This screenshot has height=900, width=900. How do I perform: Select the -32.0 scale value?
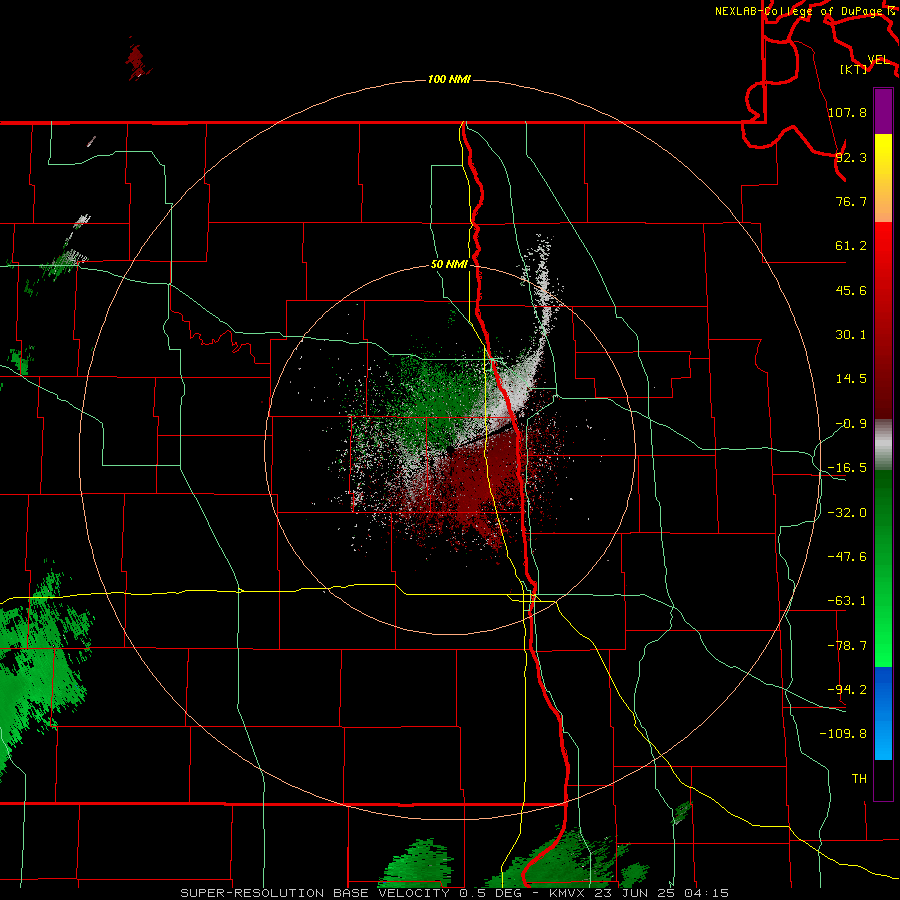tap(847, 513)
